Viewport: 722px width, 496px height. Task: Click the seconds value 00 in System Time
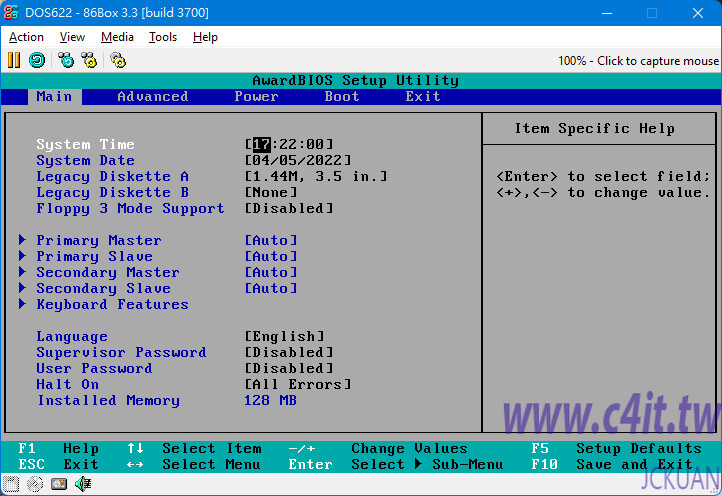tap(315, 144)
